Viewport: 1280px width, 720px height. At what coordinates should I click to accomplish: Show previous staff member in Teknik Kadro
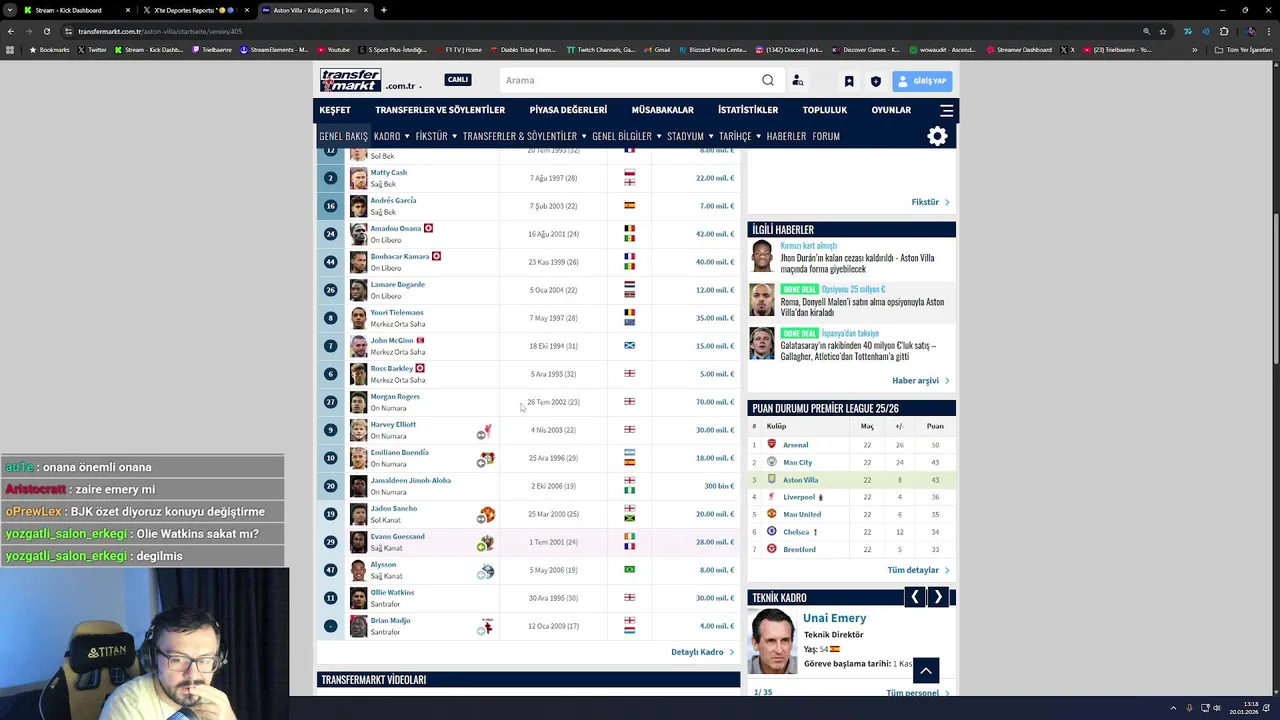click(914, 597)
